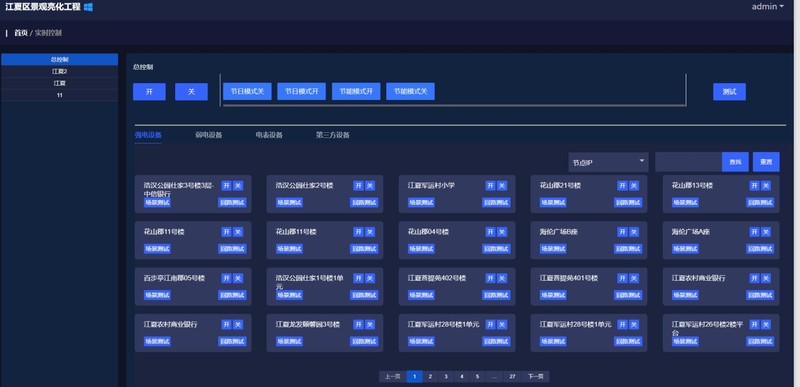Go to page 1 in pagination
The width and height of the screenshot is (800, 387).
(414, 377)
